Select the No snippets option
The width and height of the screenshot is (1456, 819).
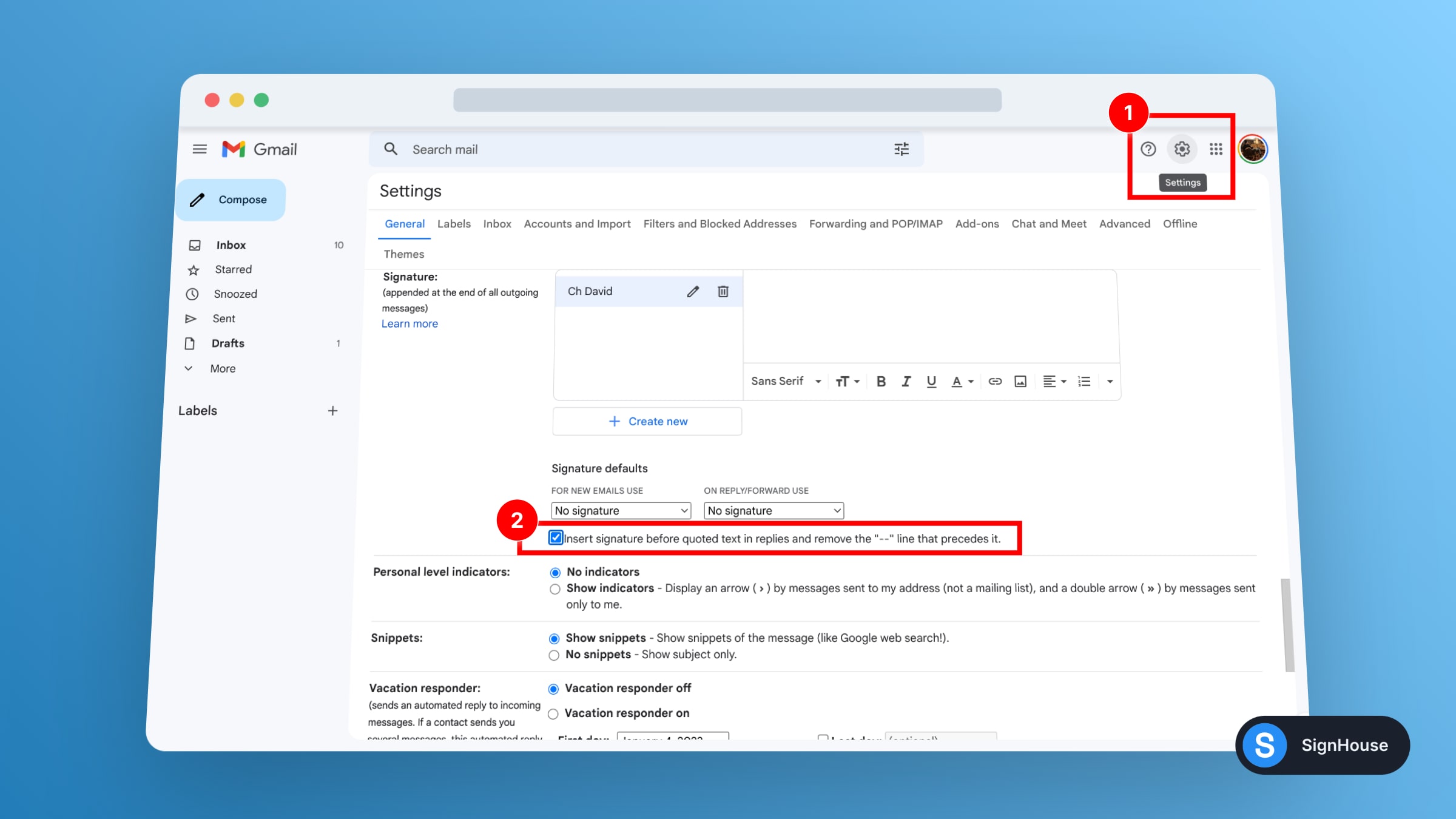click(554, 655)
